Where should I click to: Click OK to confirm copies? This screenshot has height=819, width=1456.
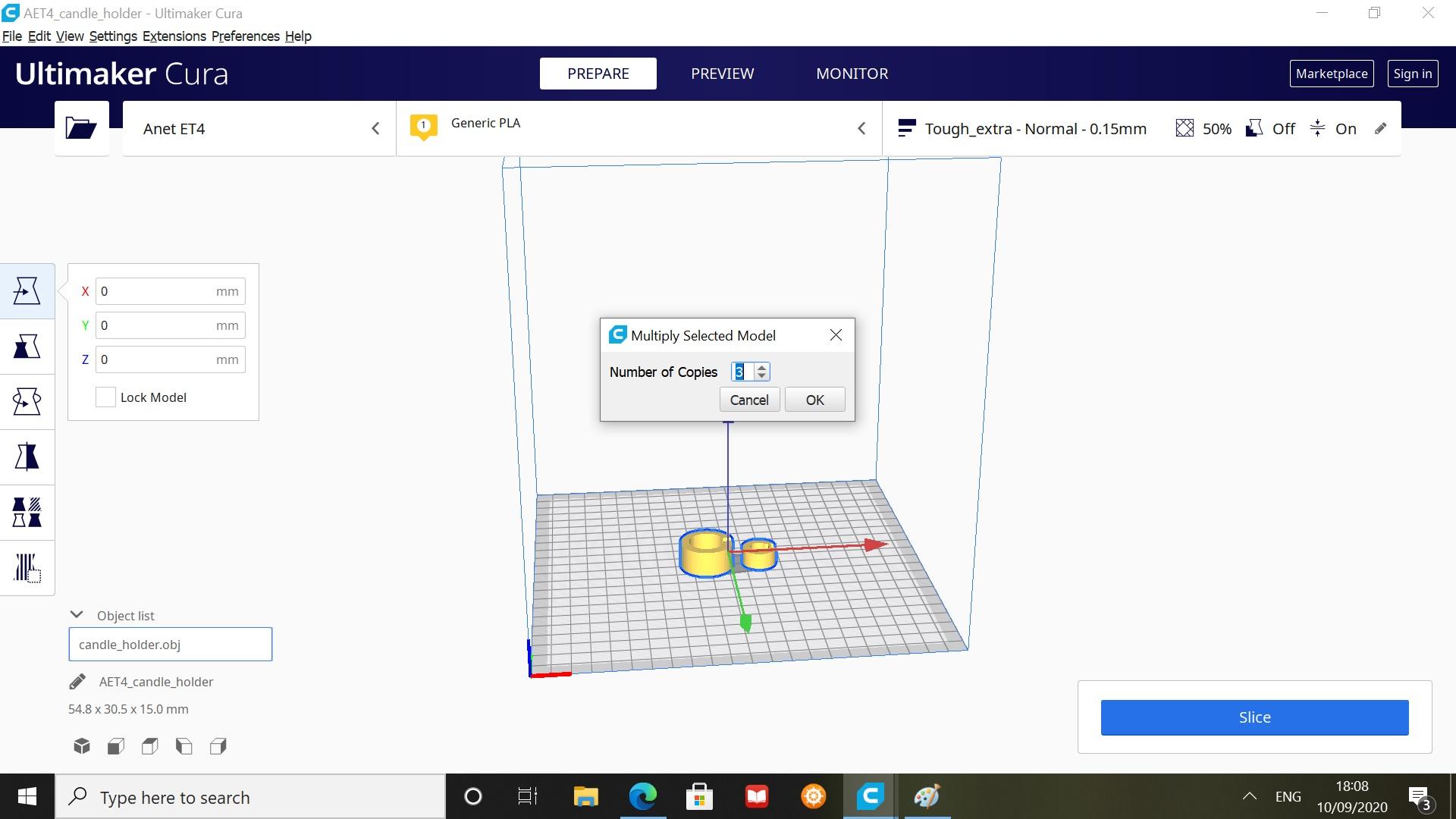815,399
